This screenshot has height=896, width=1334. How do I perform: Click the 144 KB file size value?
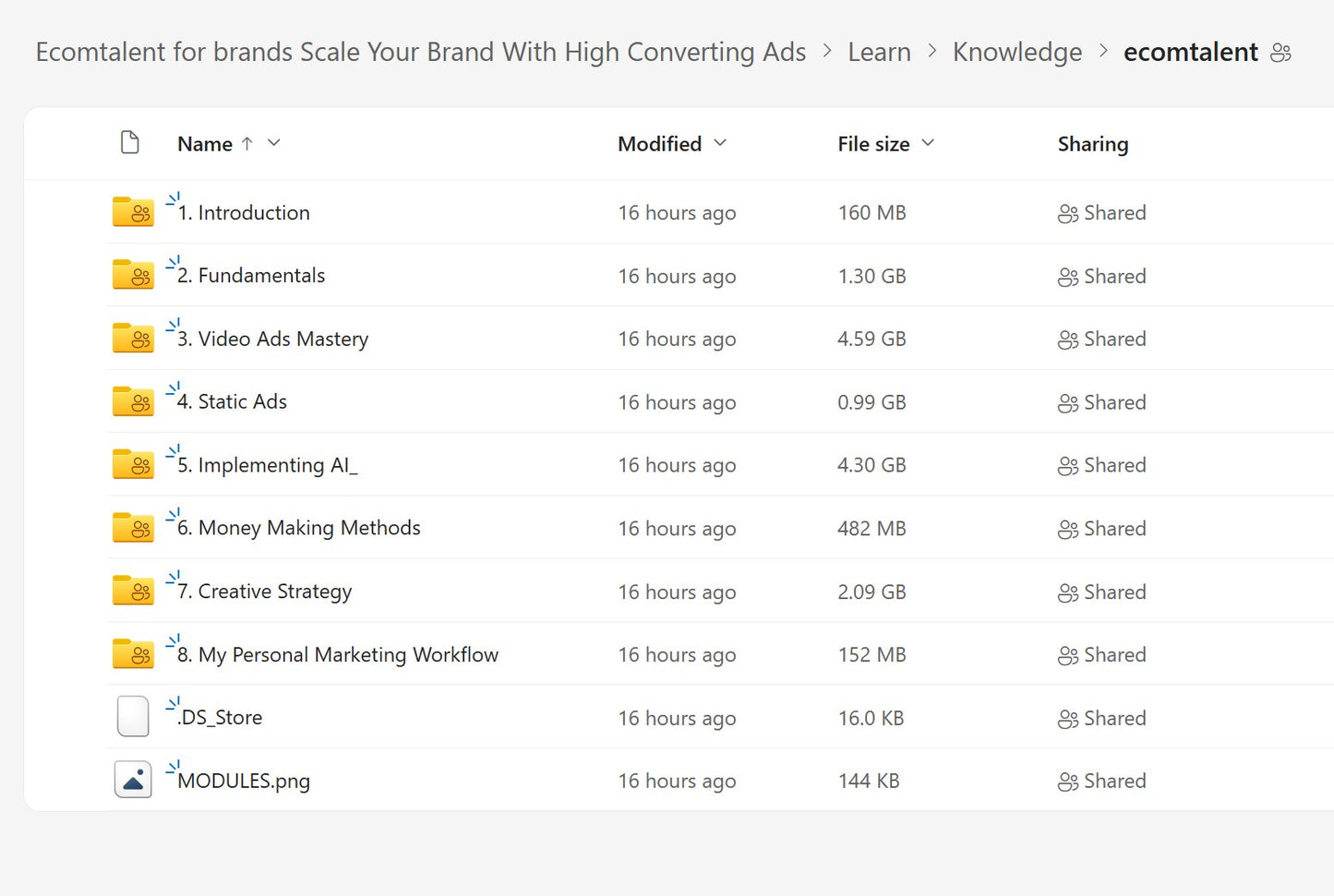pyautogui.click(x=868, y=782)
